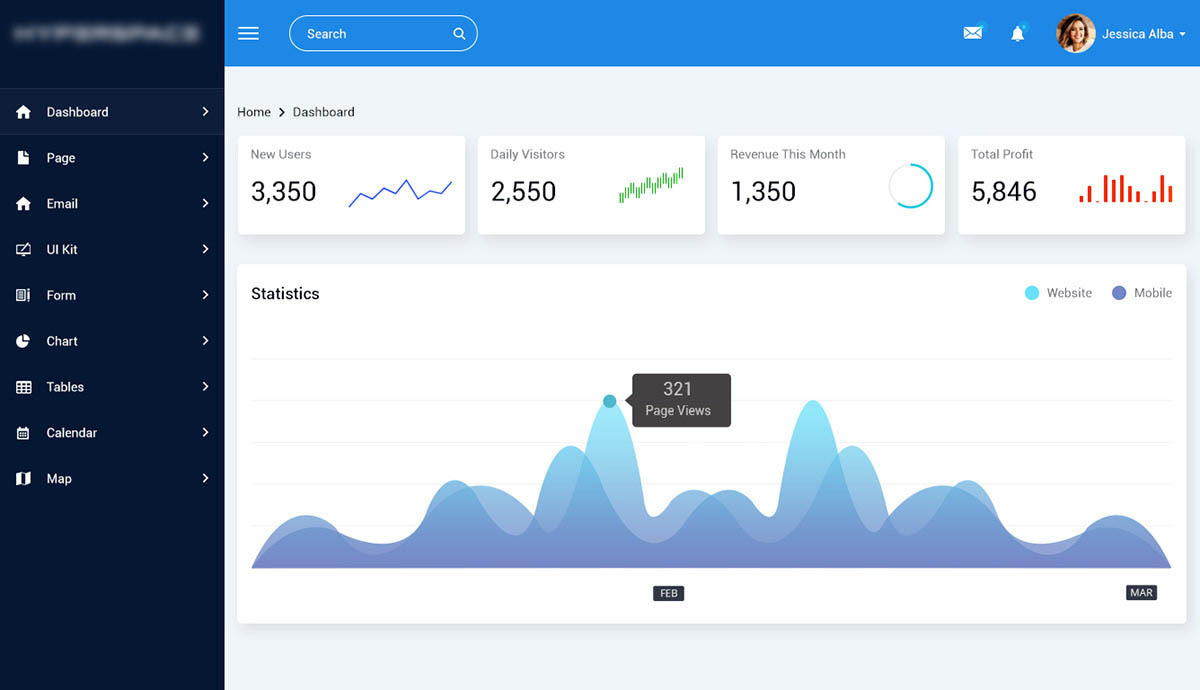Click the Total Profit value 5,846

[x=1004, y=191]
